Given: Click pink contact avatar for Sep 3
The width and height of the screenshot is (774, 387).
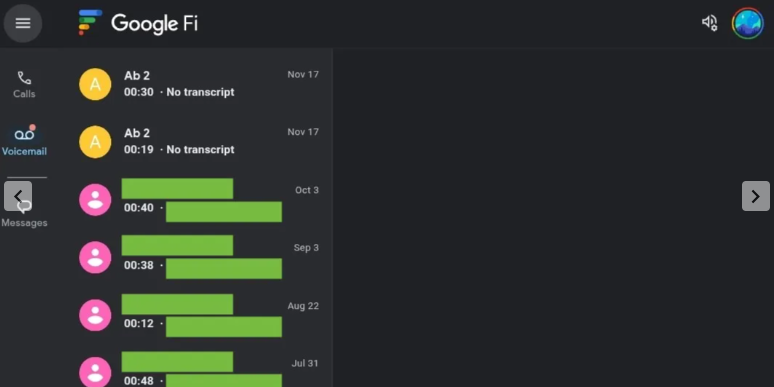Looking at the screenshot, I should point(95,257).
